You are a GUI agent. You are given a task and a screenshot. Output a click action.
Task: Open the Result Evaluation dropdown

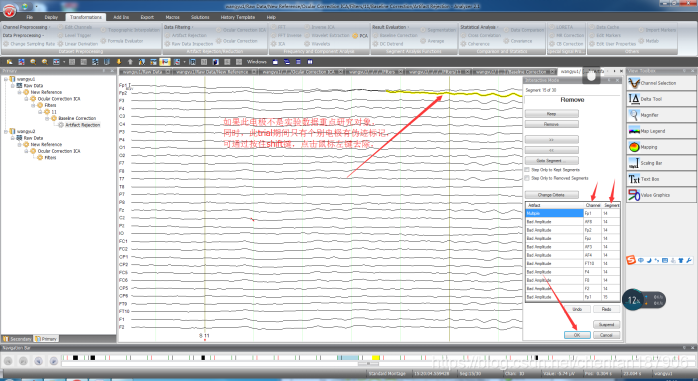[390, 27]
